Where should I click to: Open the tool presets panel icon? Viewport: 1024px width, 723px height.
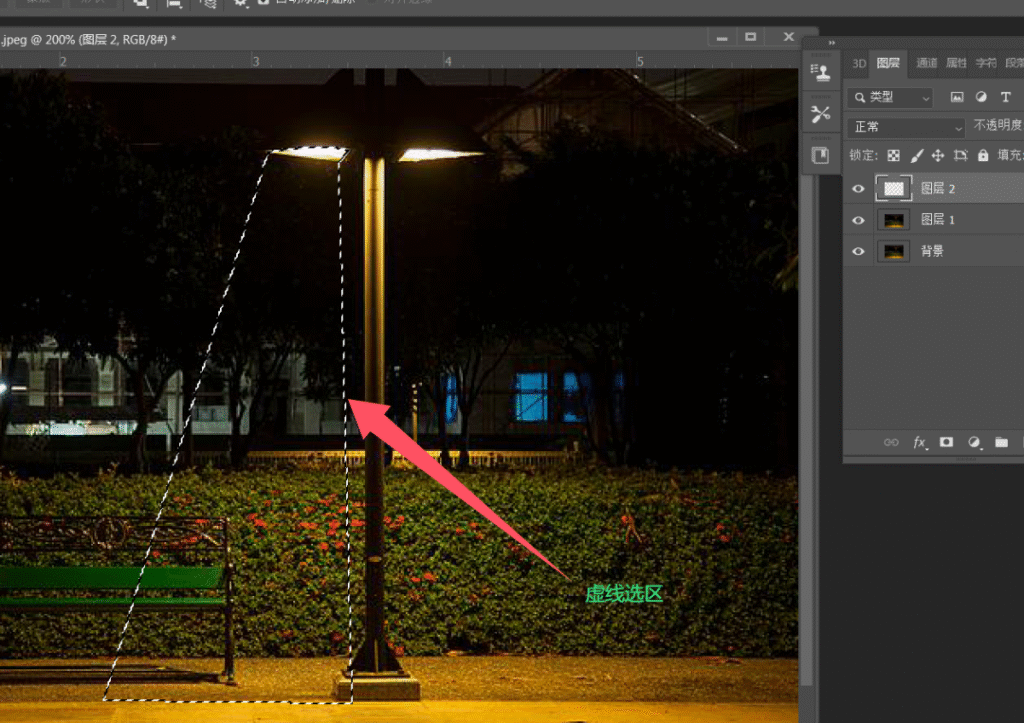[820, 114]
